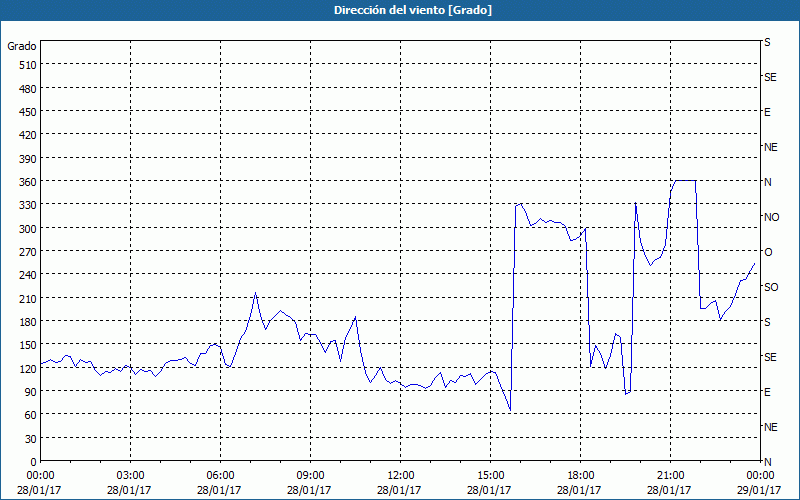Pick the 420 degree axis label

tap(28, 135)
